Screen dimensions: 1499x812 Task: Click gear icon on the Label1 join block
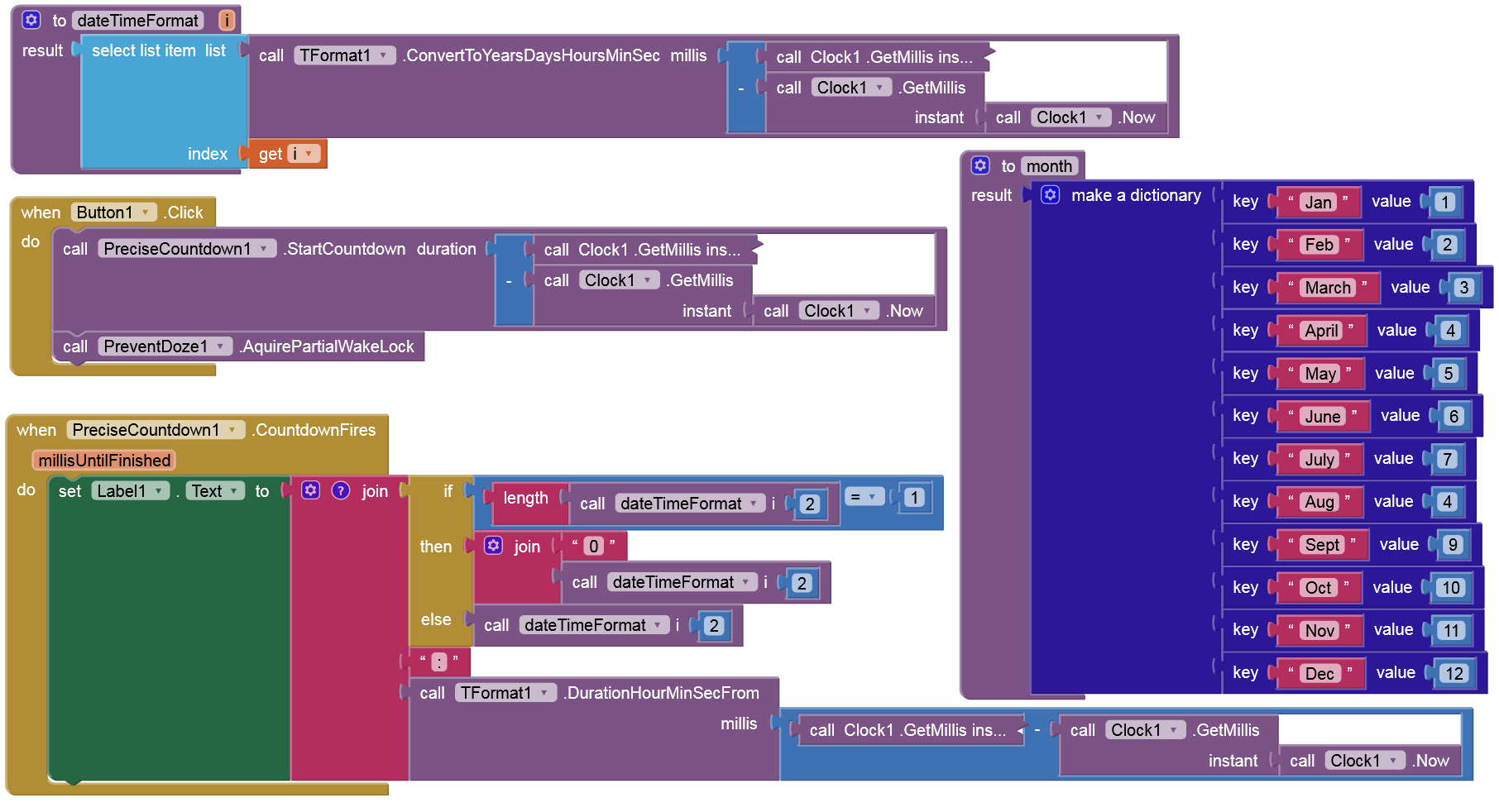[x=310, y=490]
